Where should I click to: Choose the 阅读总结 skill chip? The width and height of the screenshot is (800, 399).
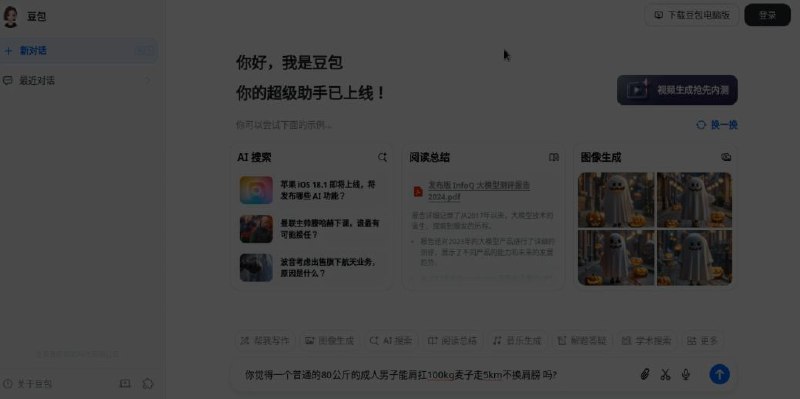453,341
